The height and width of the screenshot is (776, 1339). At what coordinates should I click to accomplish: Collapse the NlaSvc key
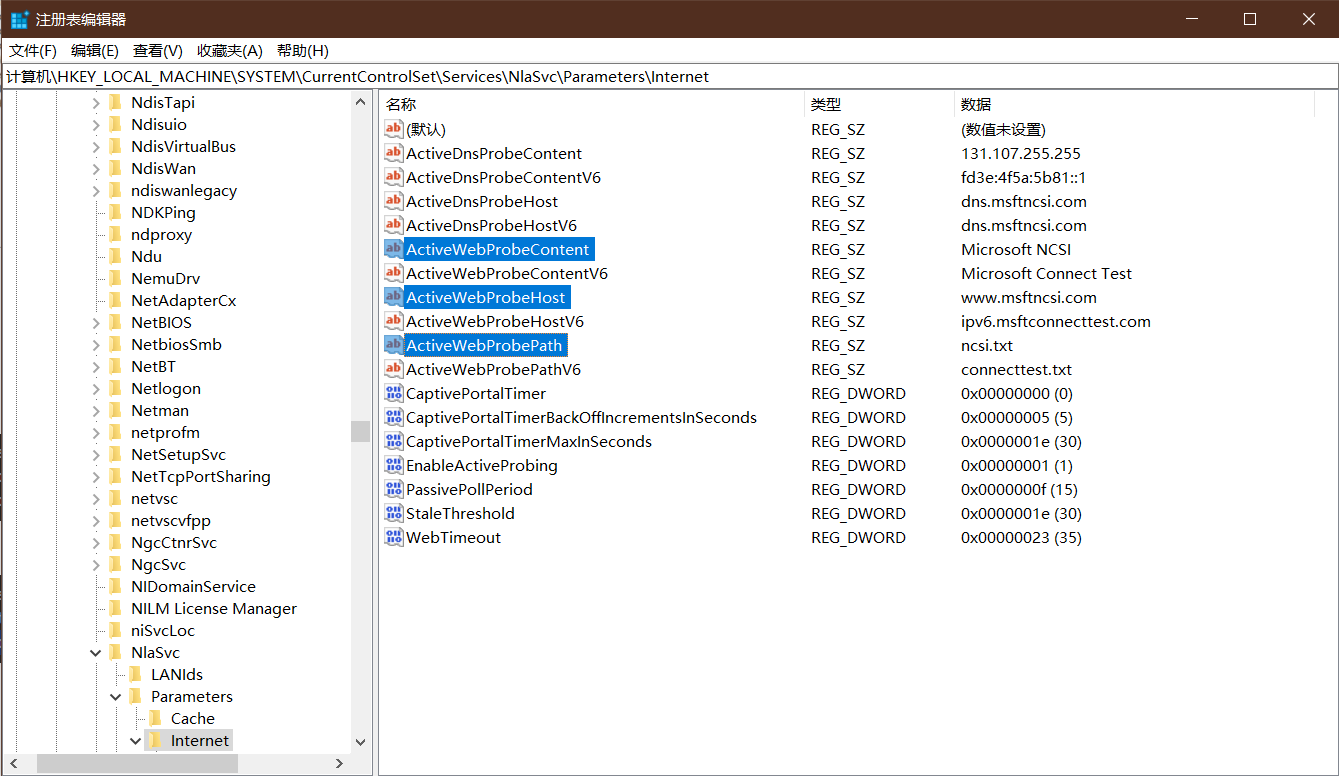(x=96, y=652)
